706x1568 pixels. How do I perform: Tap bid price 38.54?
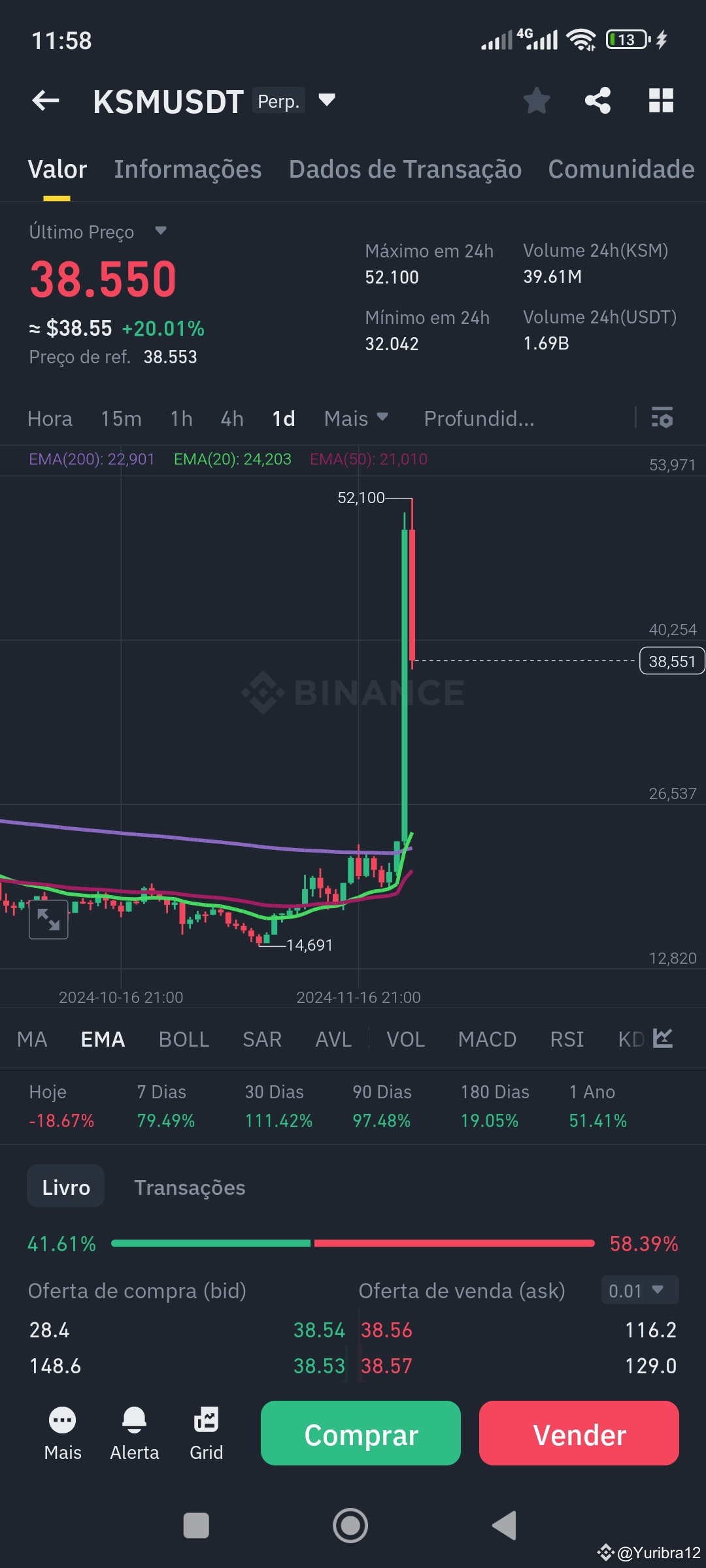click(x=319, y=1330)
